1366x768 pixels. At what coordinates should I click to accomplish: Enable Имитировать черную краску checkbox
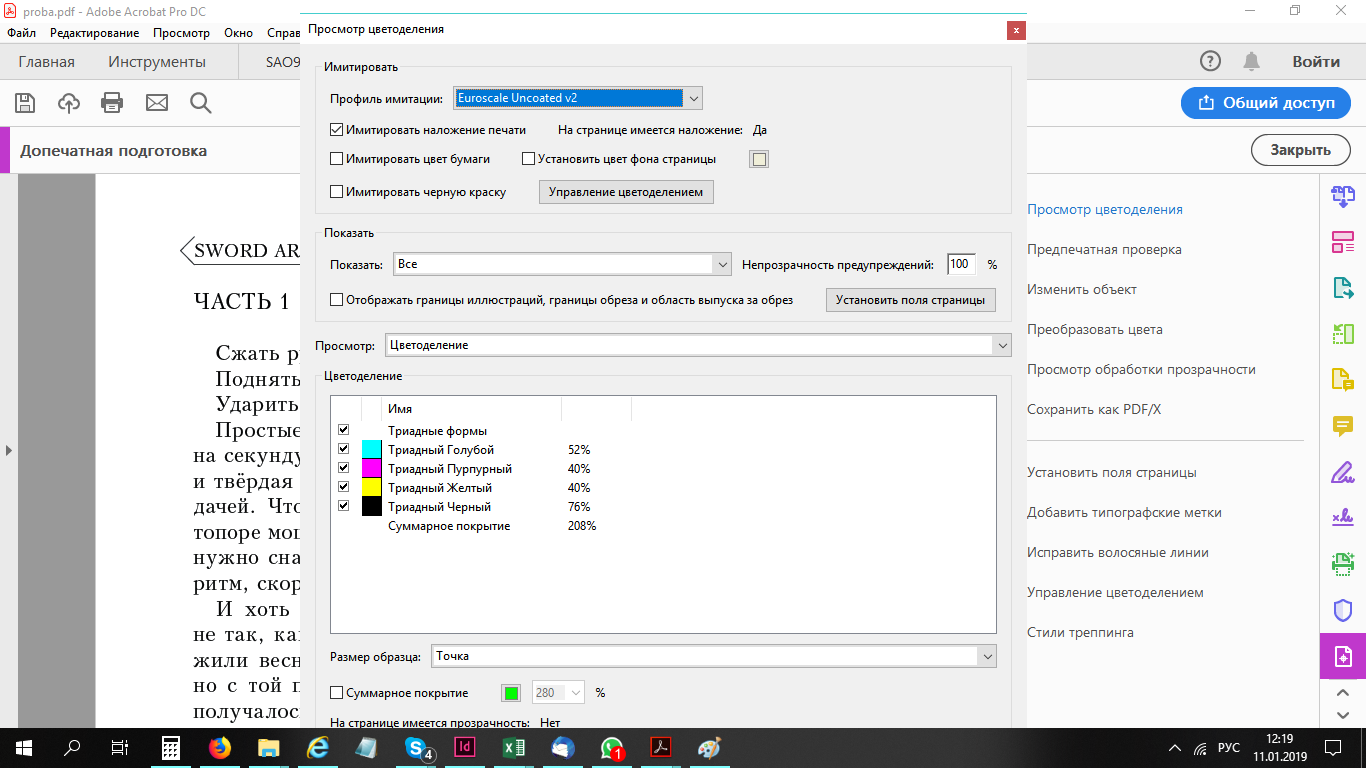[x=337, y=192]
